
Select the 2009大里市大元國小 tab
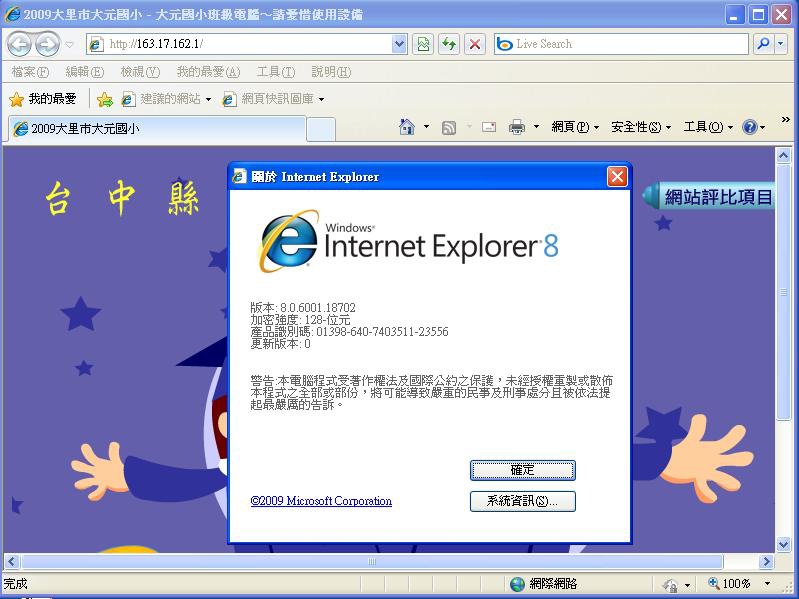click(157, 129)
